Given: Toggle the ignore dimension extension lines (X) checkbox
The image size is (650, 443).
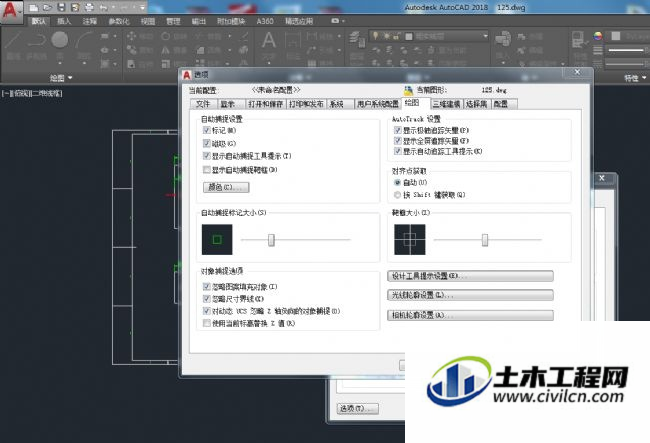Looking at the screenshot, I should (x=206, y=298).
